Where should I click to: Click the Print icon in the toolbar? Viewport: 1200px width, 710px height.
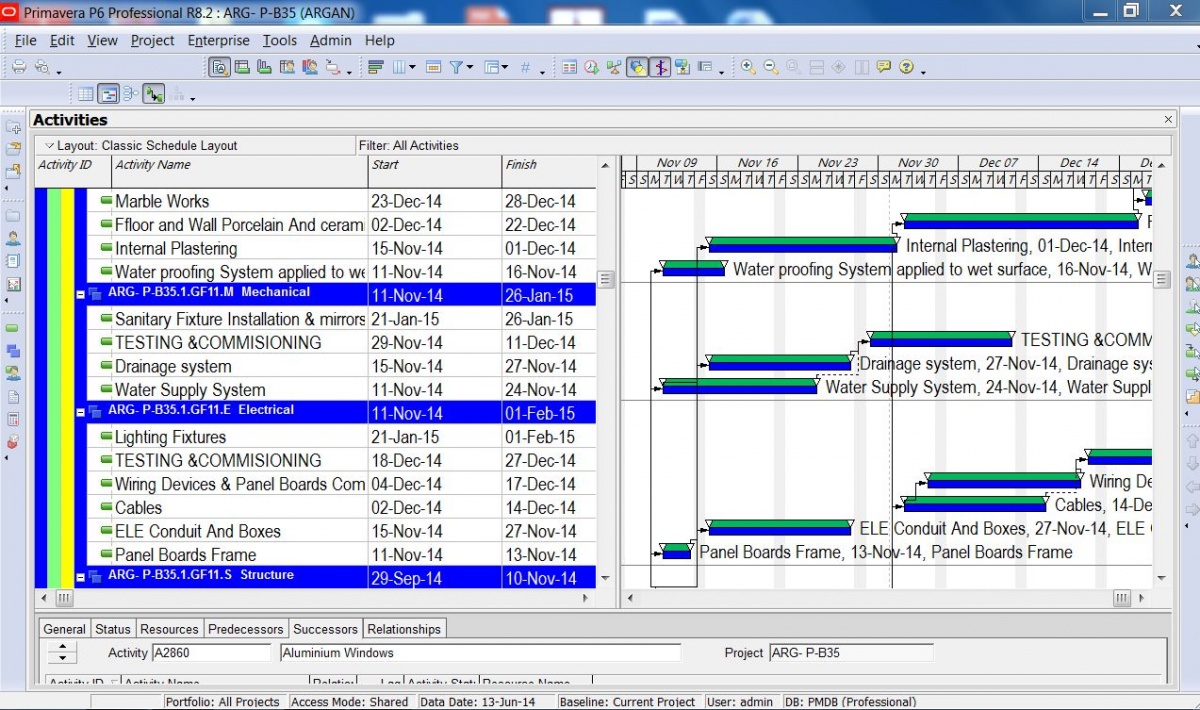[18, 67]
